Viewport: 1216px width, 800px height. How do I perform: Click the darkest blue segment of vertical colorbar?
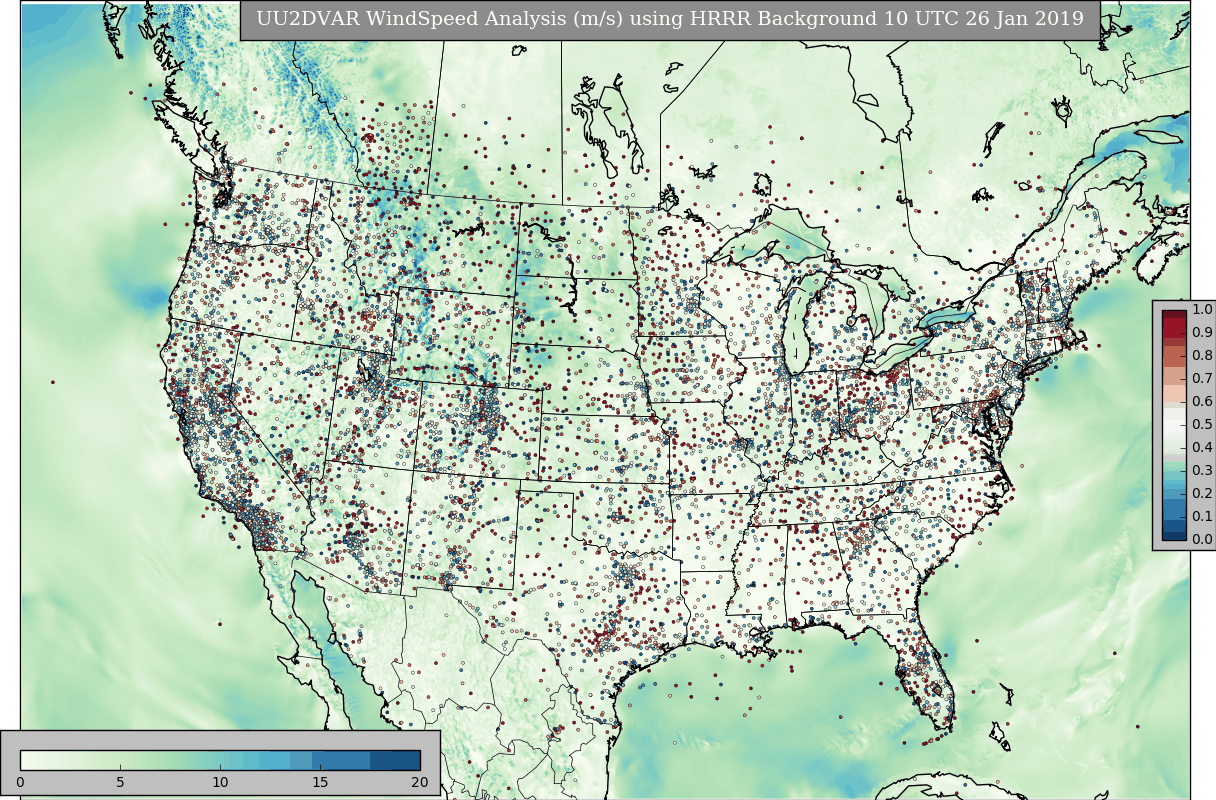coord(1174,534)
